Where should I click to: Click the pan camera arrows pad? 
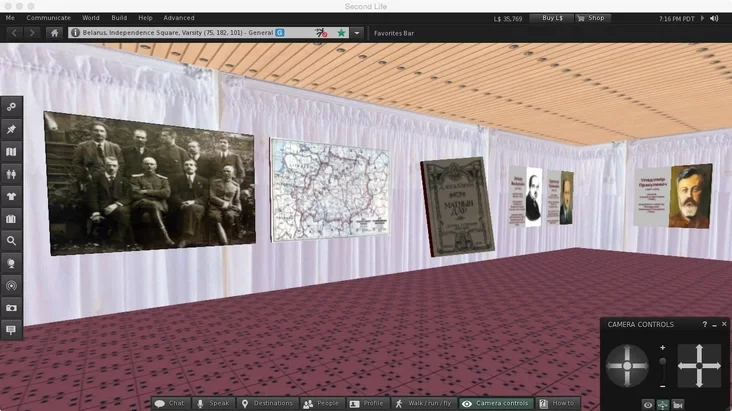pos(699,366)
